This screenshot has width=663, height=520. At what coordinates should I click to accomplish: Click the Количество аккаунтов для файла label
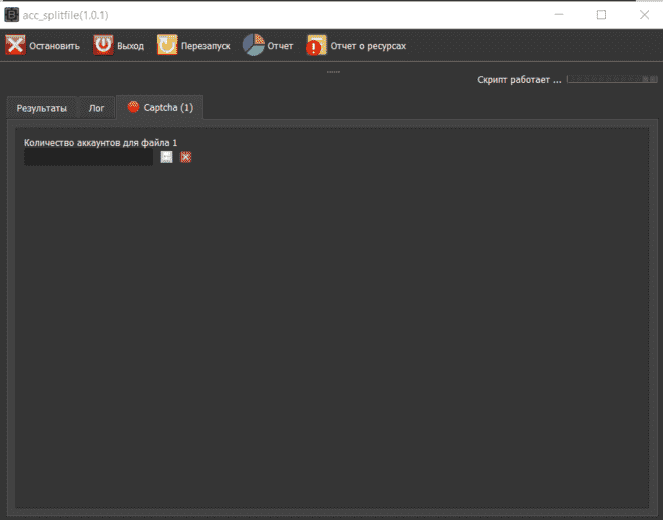pos(100,143)
